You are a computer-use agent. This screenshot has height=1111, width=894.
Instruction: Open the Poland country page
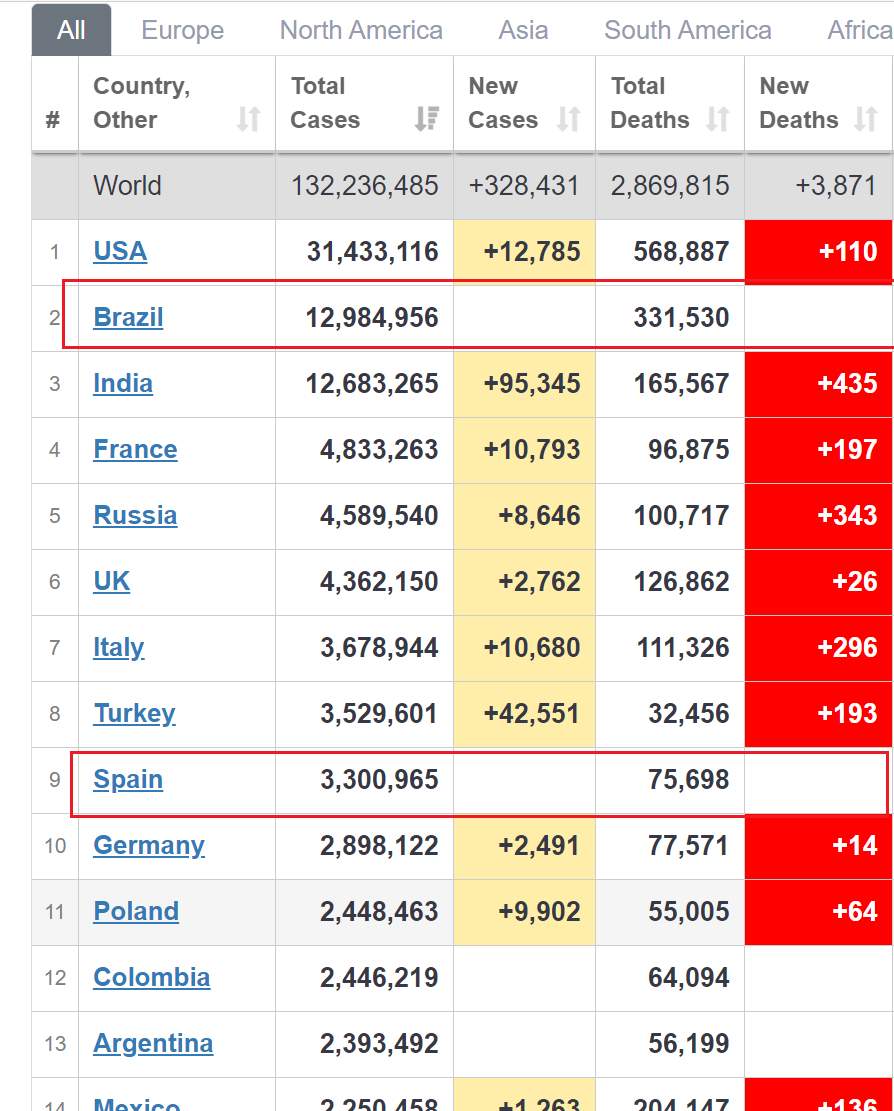pos(135,911)
